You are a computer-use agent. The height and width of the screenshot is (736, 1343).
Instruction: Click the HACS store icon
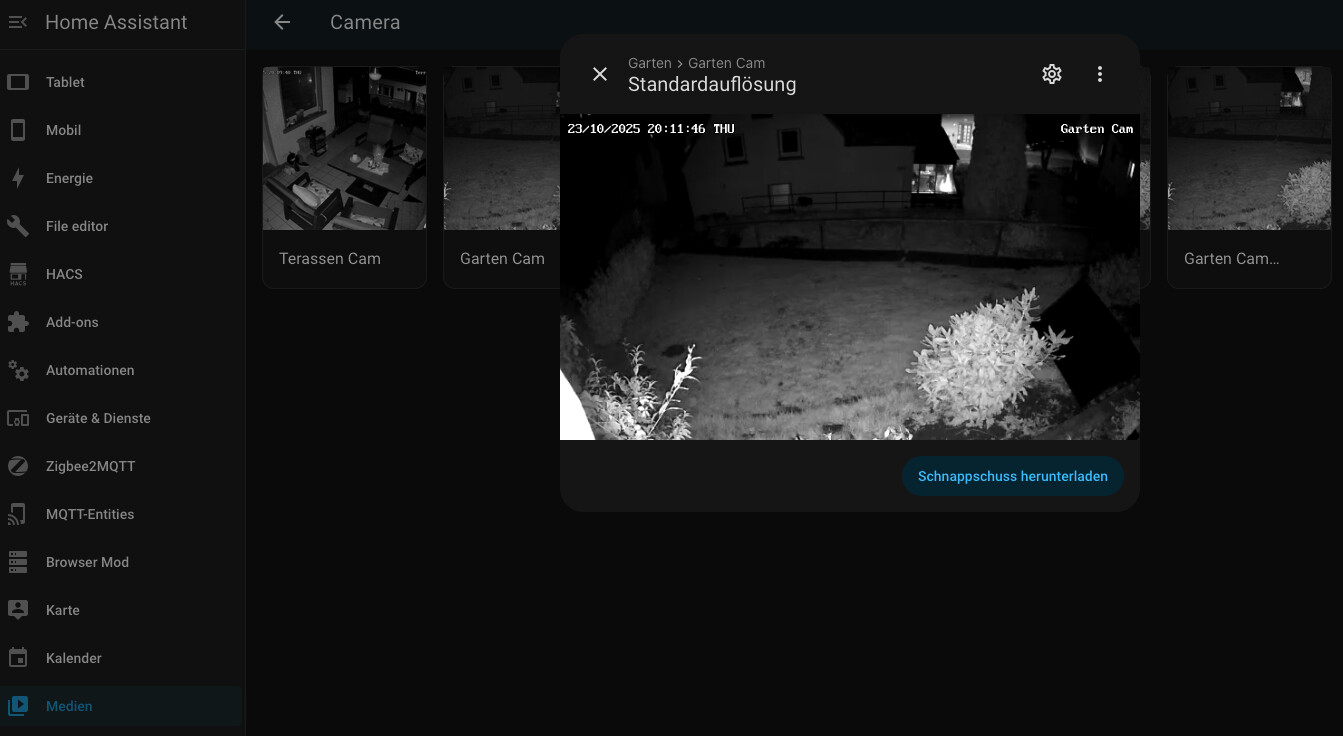(x=18, y=274)
